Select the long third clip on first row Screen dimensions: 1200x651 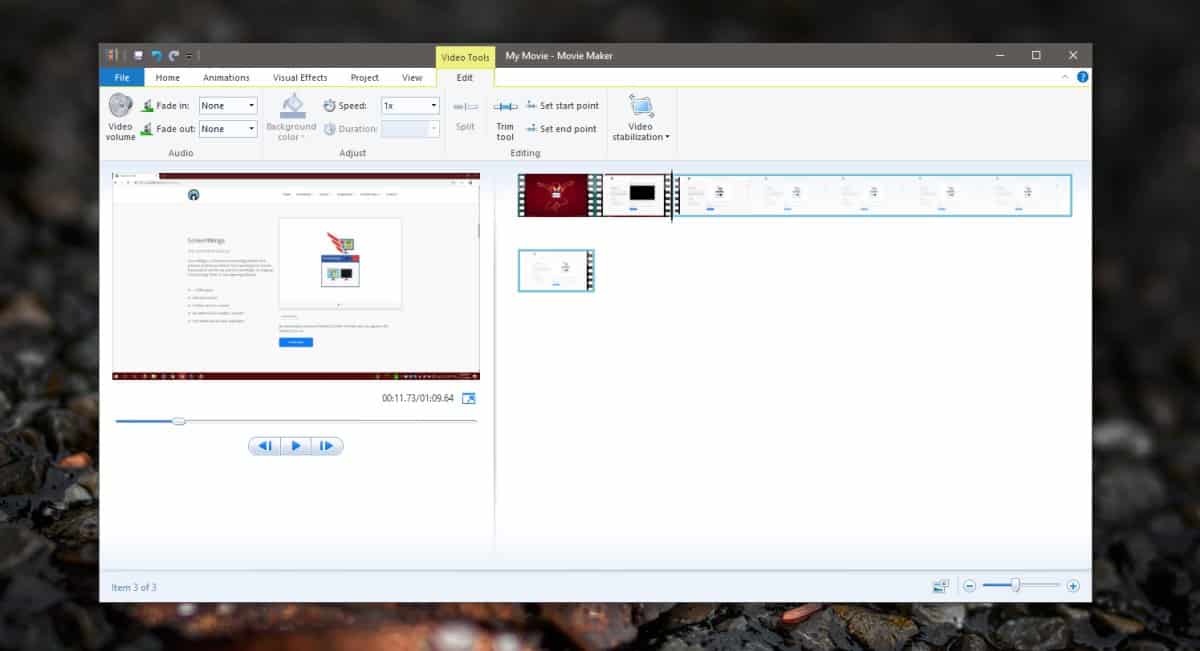[x=873, y=195]
